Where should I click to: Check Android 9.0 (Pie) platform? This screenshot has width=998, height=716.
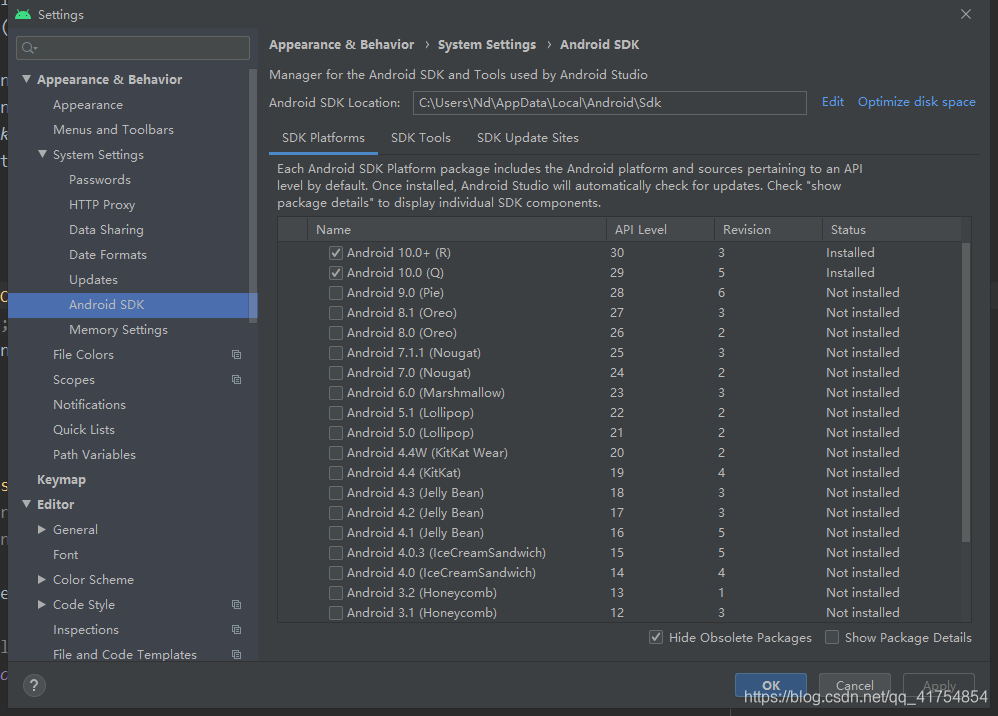coord(336,293)
